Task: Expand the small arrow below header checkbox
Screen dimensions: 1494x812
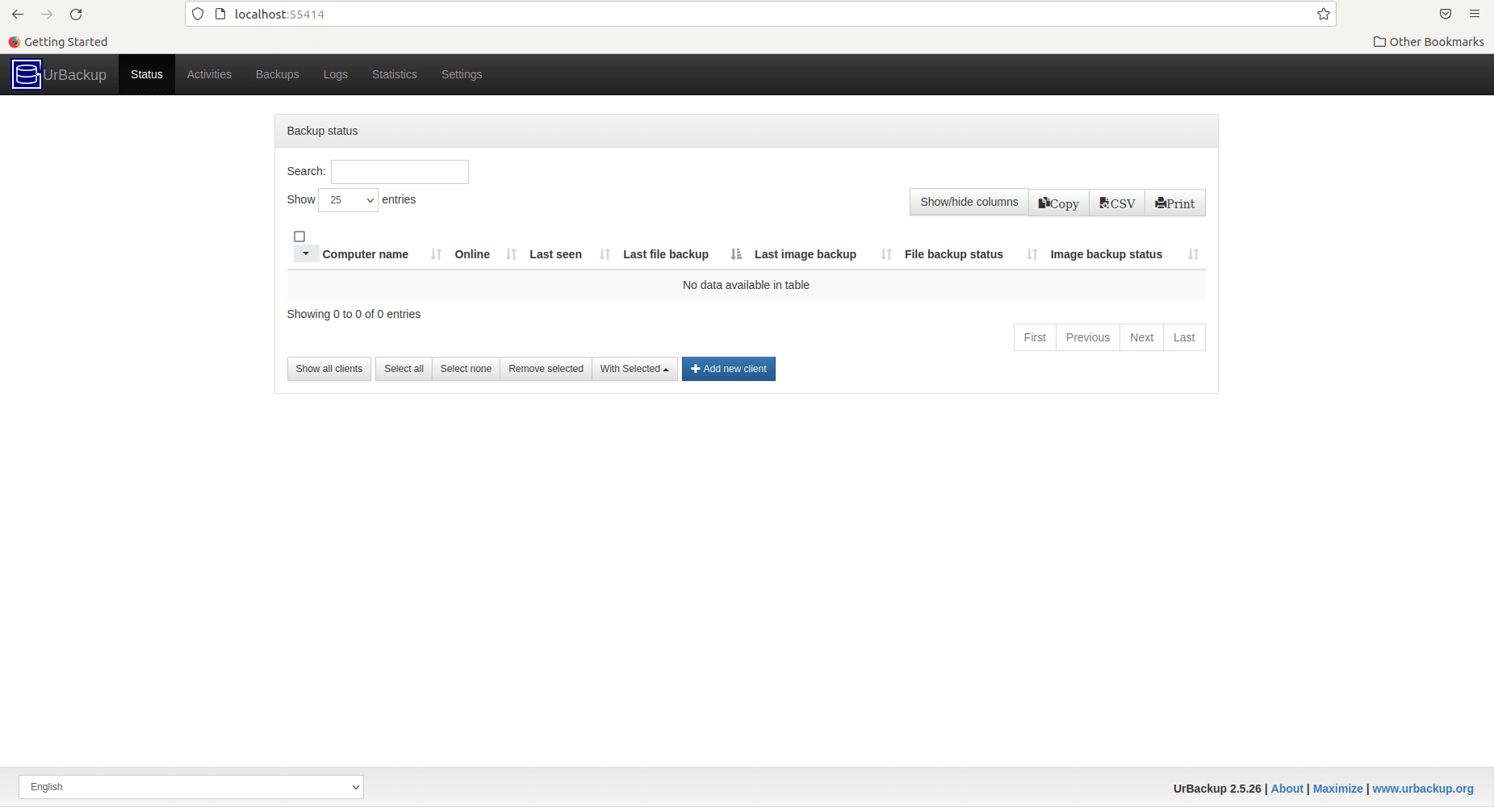Action: [306, 253]
